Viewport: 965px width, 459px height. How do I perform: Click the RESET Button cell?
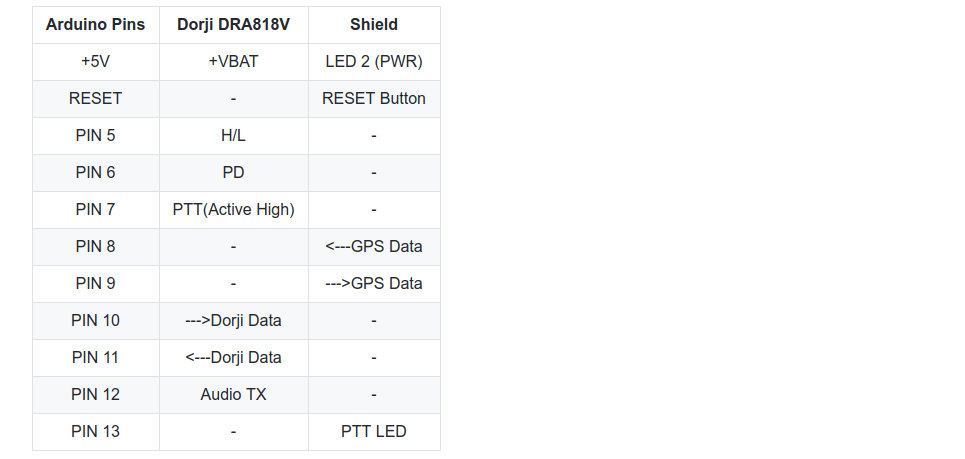point(374,98)
